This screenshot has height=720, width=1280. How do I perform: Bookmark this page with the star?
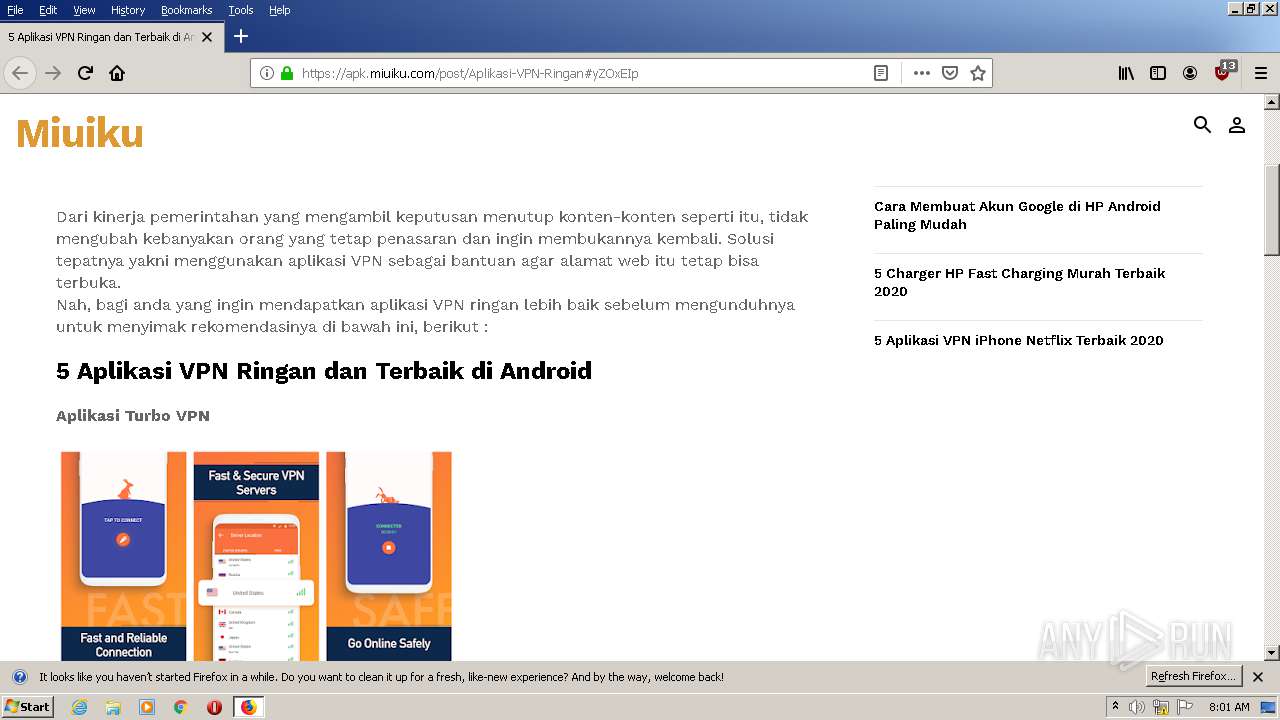(x=978, y=73)
